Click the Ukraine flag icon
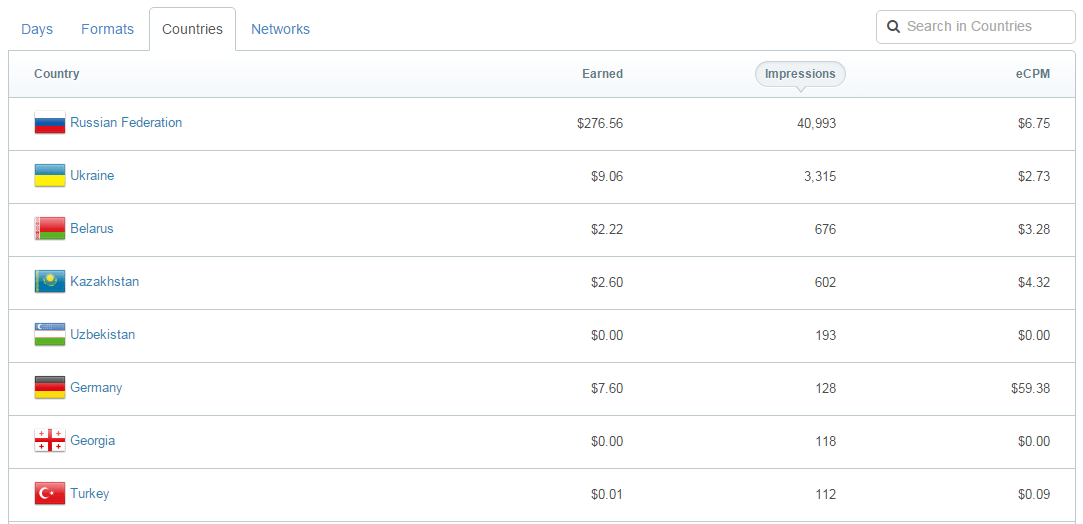The height and width of the screenshot is (524, 1083). pyautogui.click(x=50, y=176)
